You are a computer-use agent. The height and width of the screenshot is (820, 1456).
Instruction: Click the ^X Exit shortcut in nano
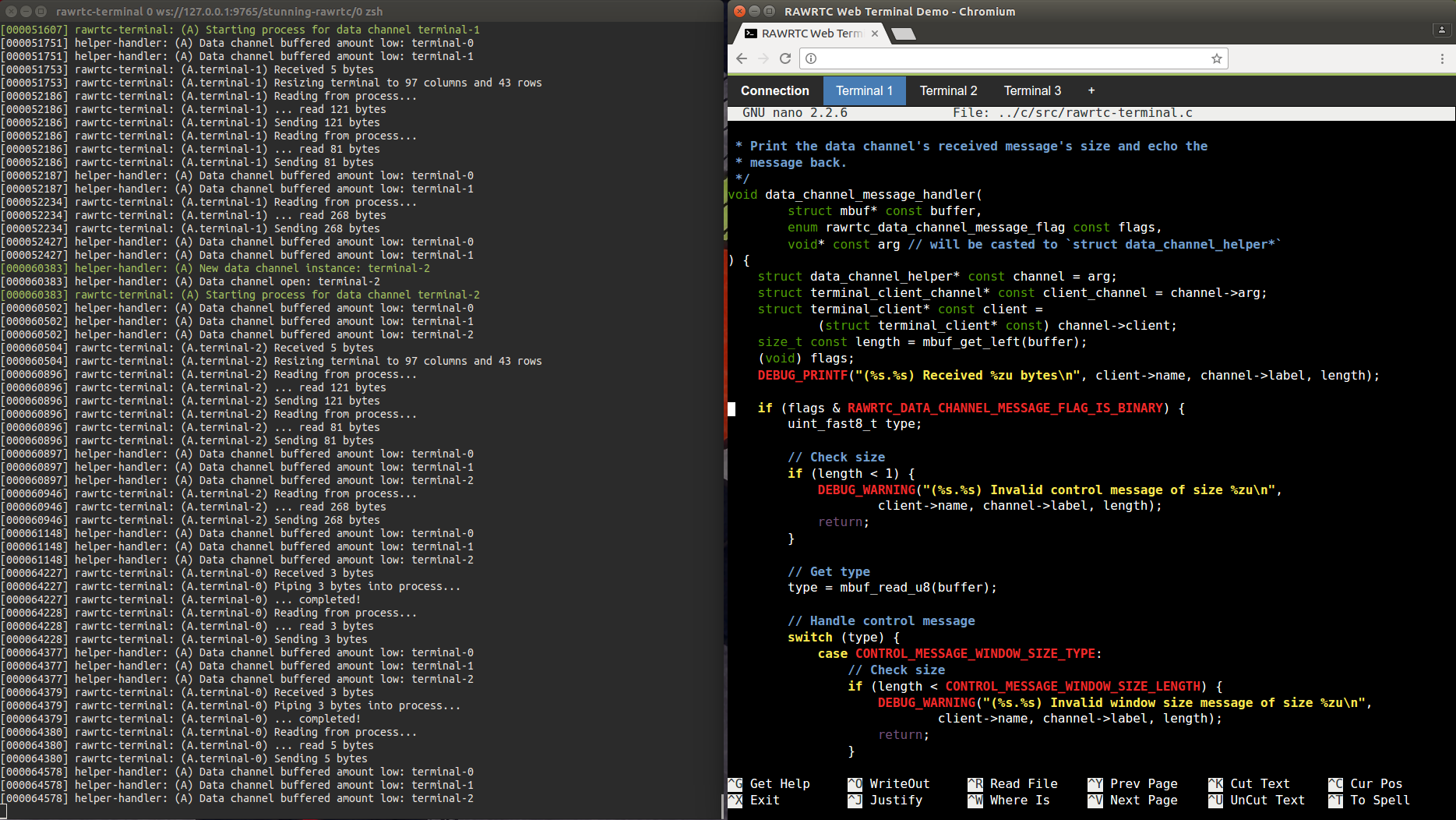click(x=754, y=800)
